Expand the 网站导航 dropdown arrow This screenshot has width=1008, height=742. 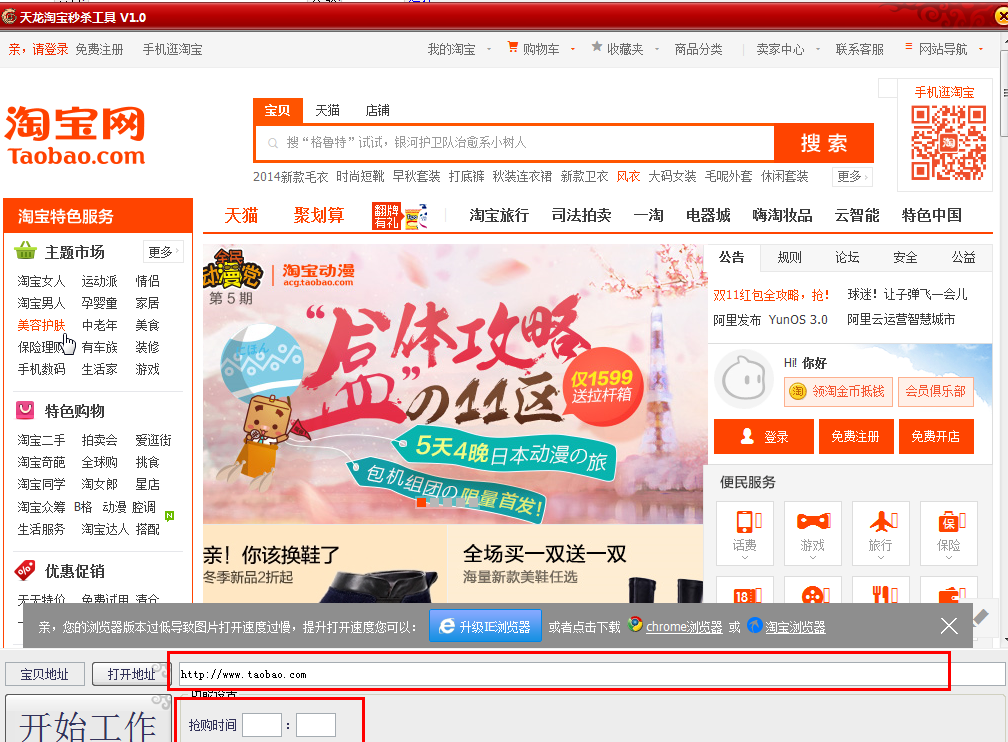[x=981, y=49]
